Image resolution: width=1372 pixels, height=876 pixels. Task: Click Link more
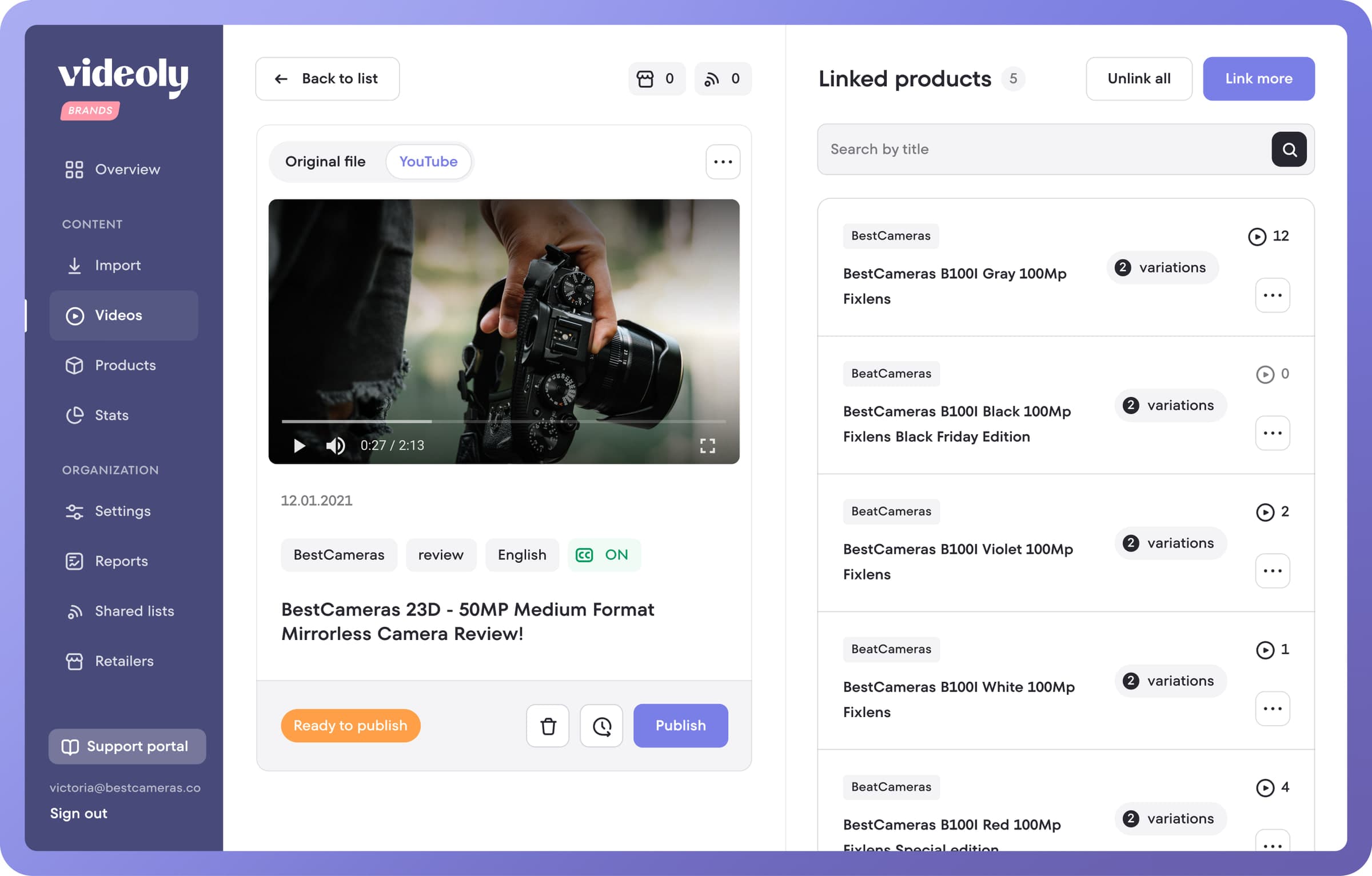pos(1258,78)
